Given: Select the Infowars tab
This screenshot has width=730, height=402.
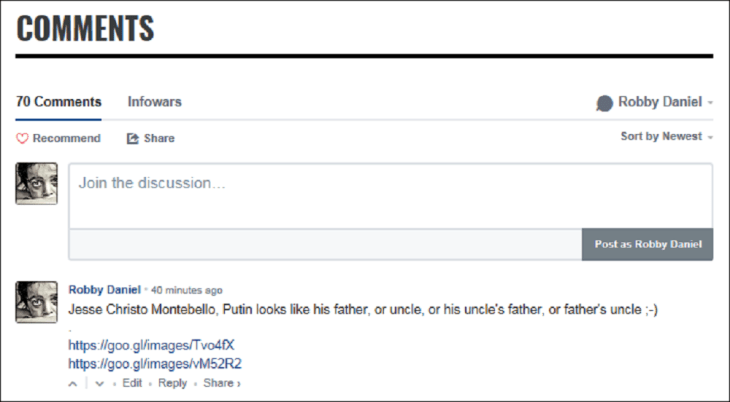Looking at the screenshot, I should [154, 102].
